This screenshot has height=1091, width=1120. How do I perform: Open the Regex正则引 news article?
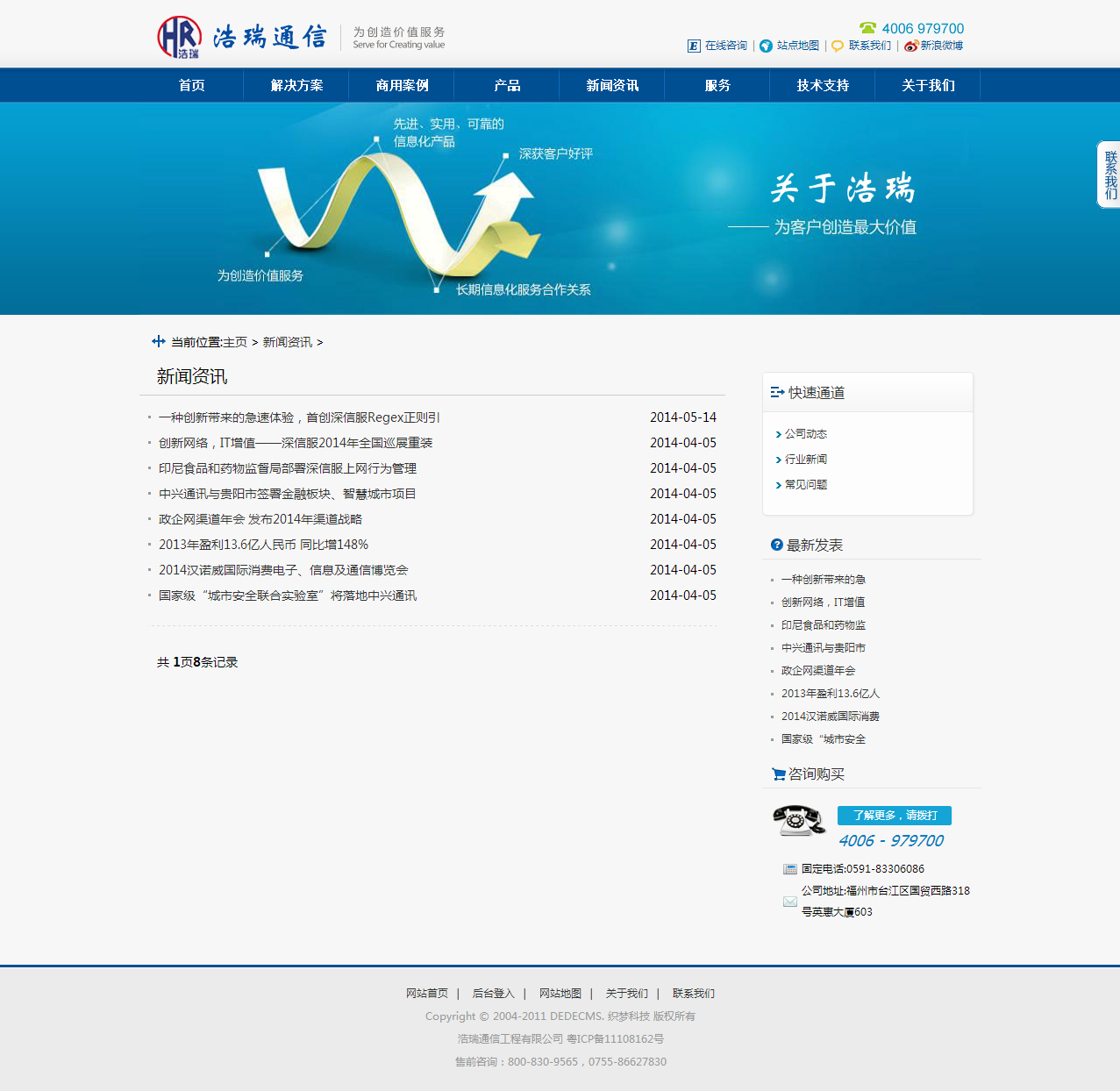click(299, 417)
